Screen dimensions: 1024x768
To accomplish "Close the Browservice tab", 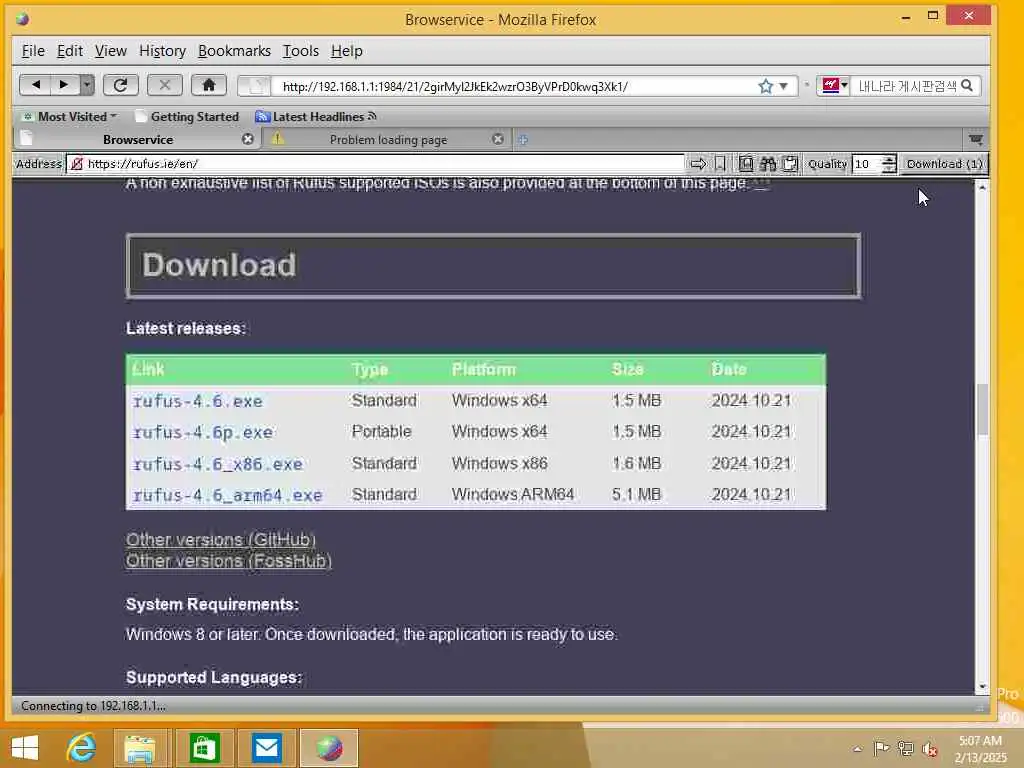I will click(248, 139).
